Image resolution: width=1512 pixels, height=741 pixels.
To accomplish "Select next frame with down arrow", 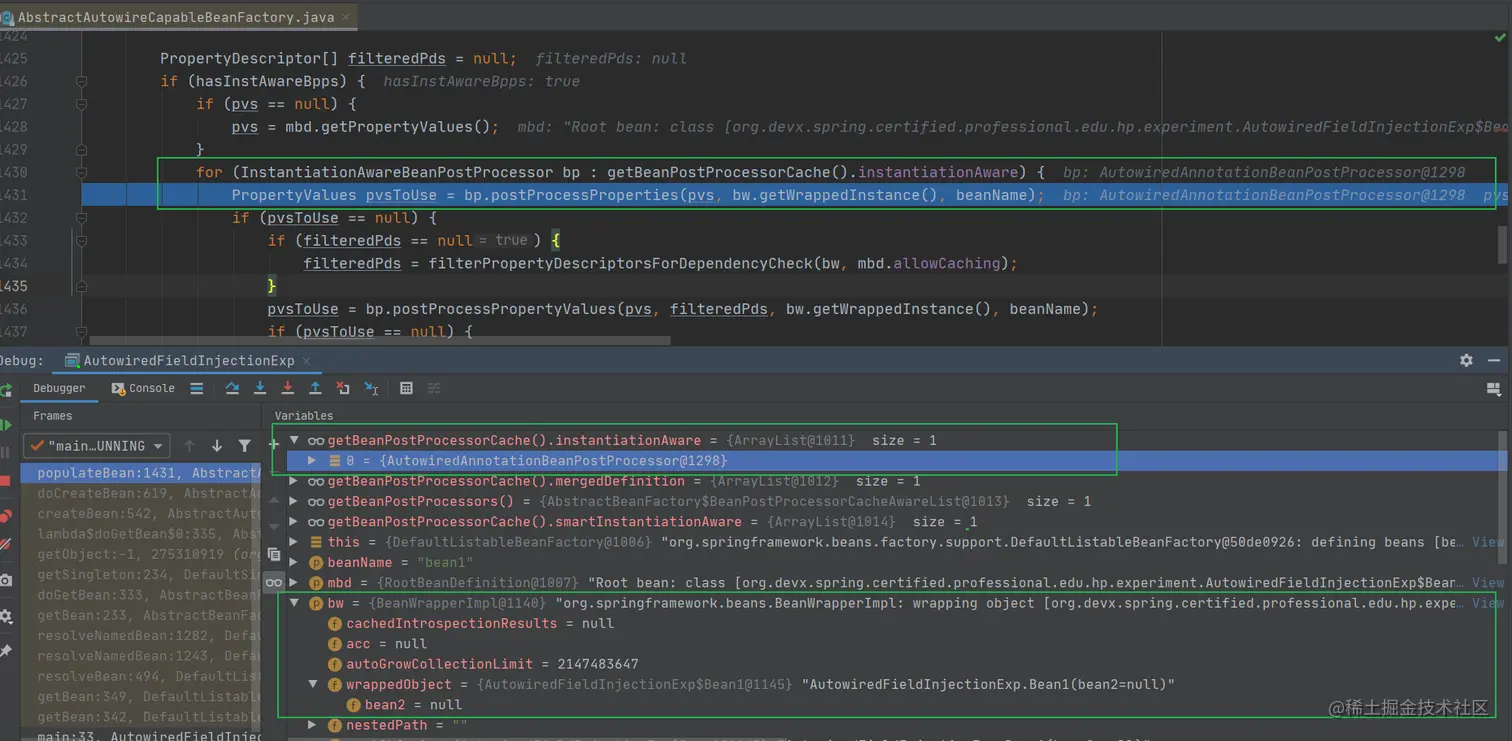I will 216,446.
